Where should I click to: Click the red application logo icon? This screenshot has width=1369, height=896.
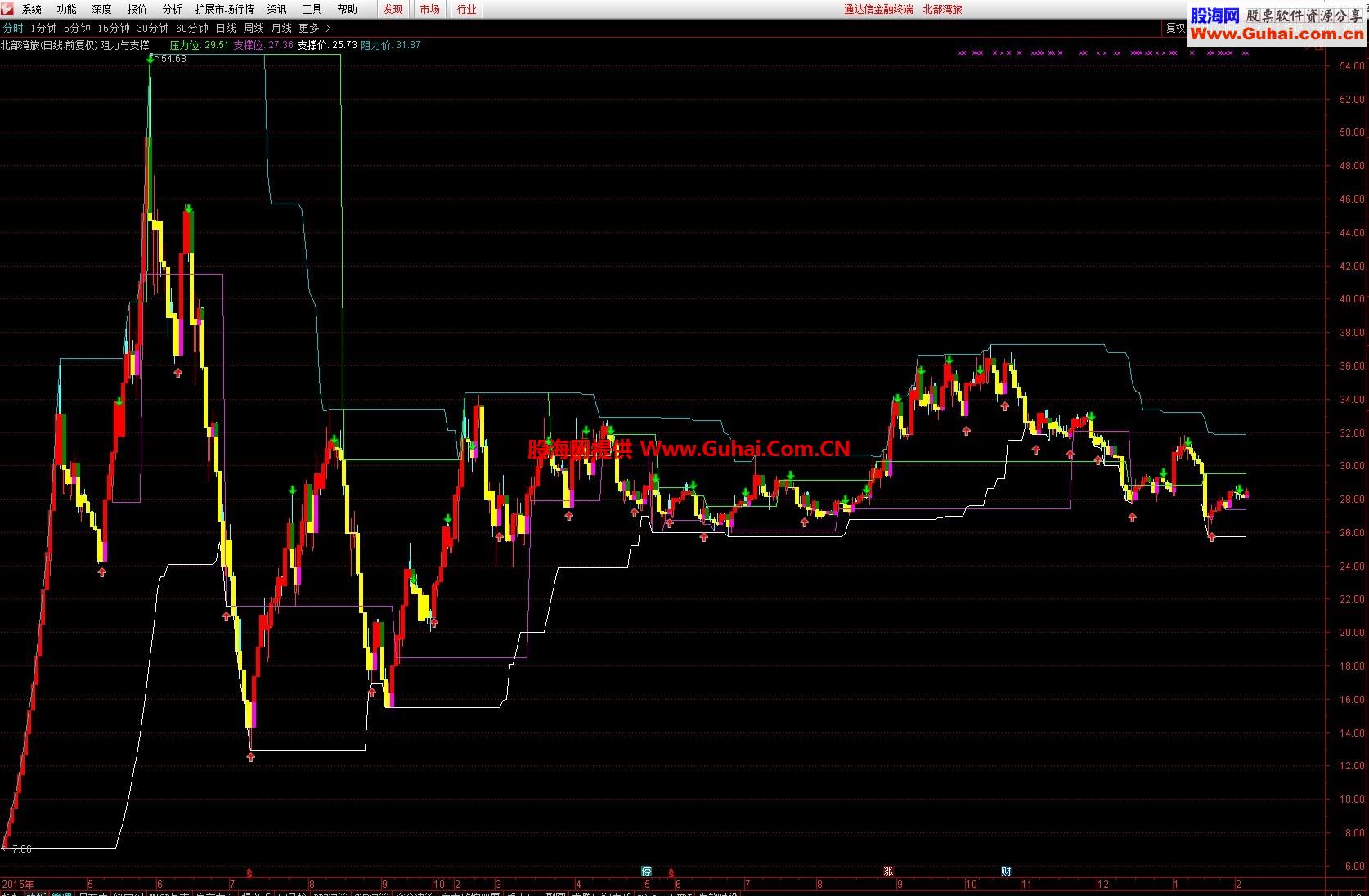coord(7,9)
